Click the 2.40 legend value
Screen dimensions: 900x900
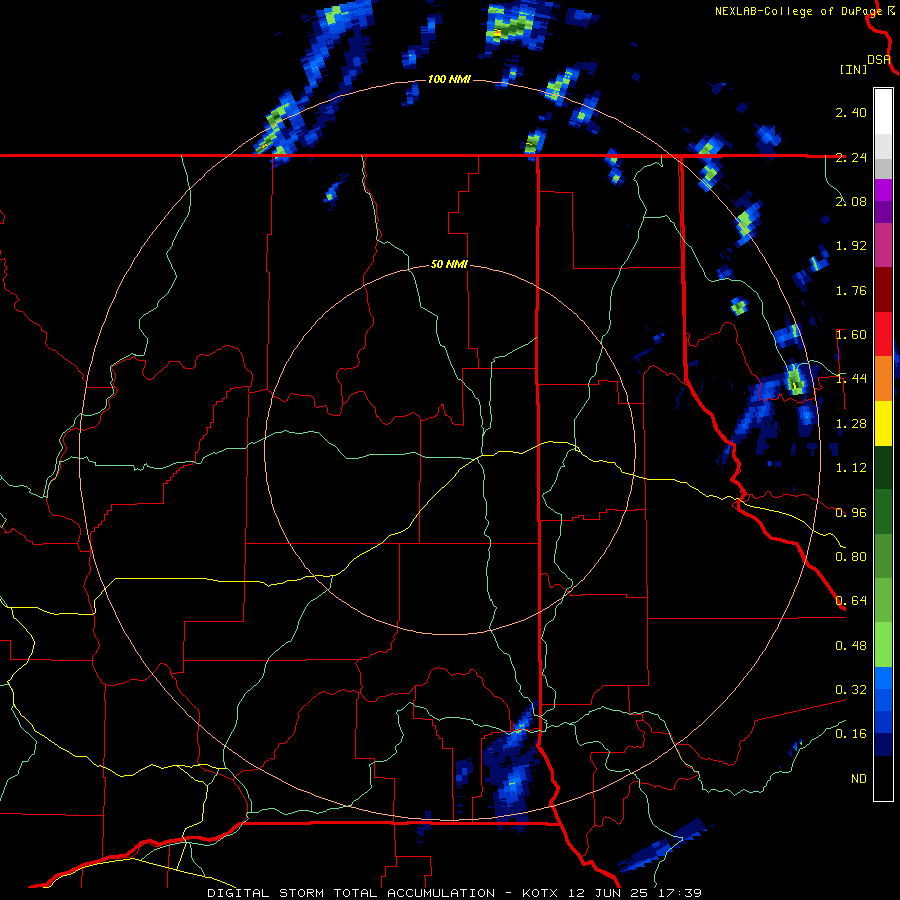[851, 112]
